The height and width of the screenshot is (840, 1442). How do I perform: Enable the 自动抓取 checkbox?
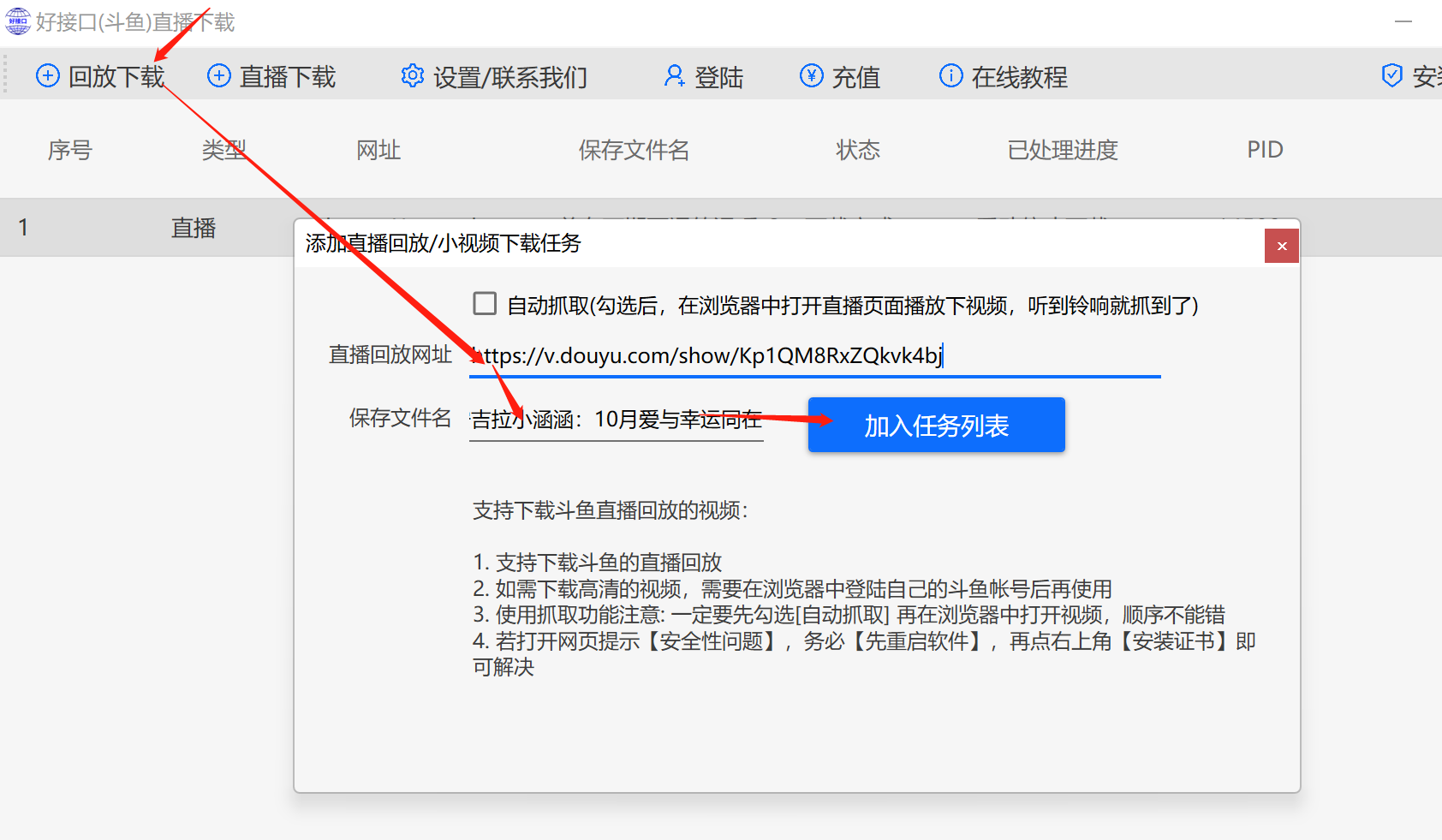485,304
